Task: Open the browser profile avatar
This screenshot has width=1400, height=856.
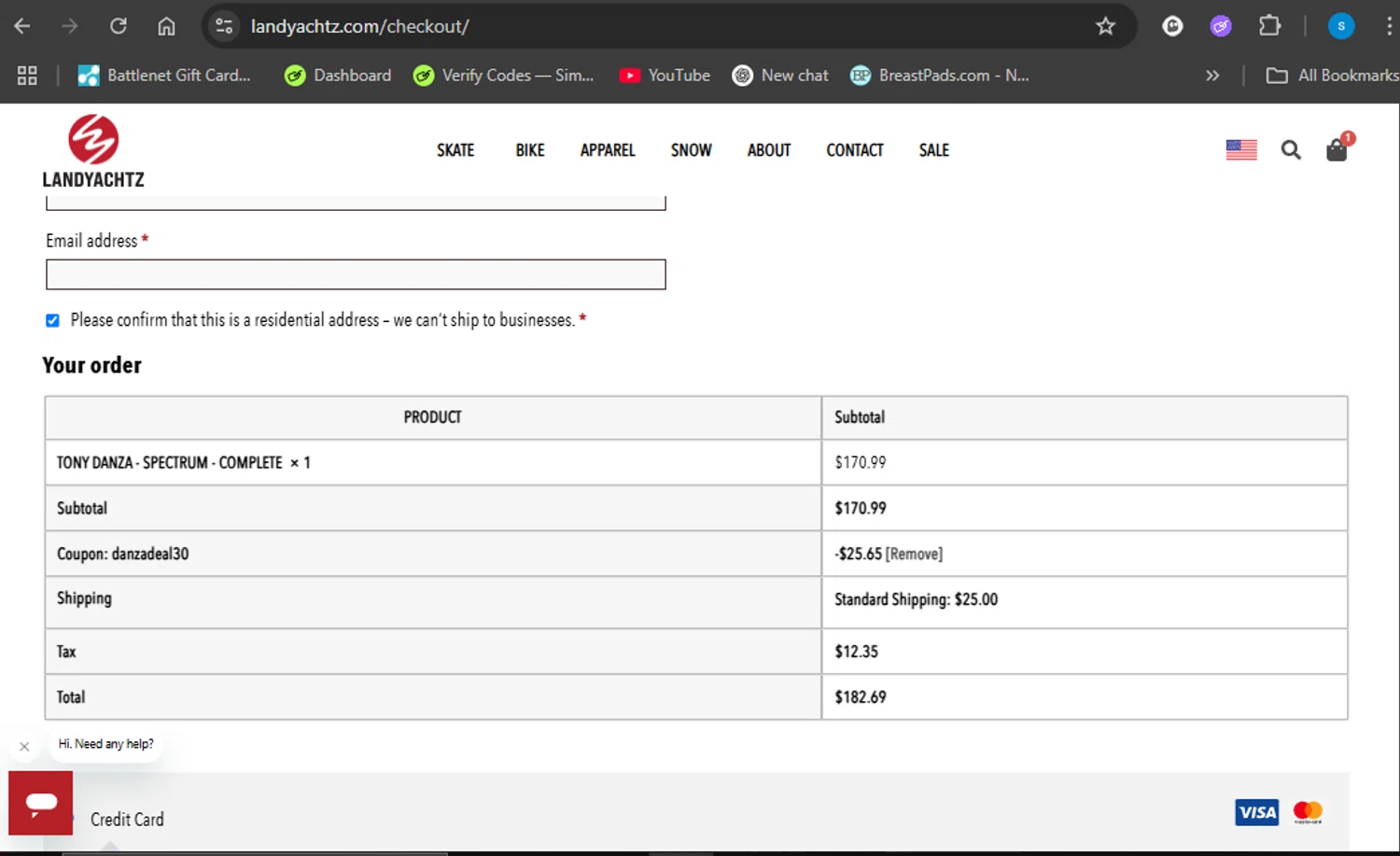Action: point(1341,26)
